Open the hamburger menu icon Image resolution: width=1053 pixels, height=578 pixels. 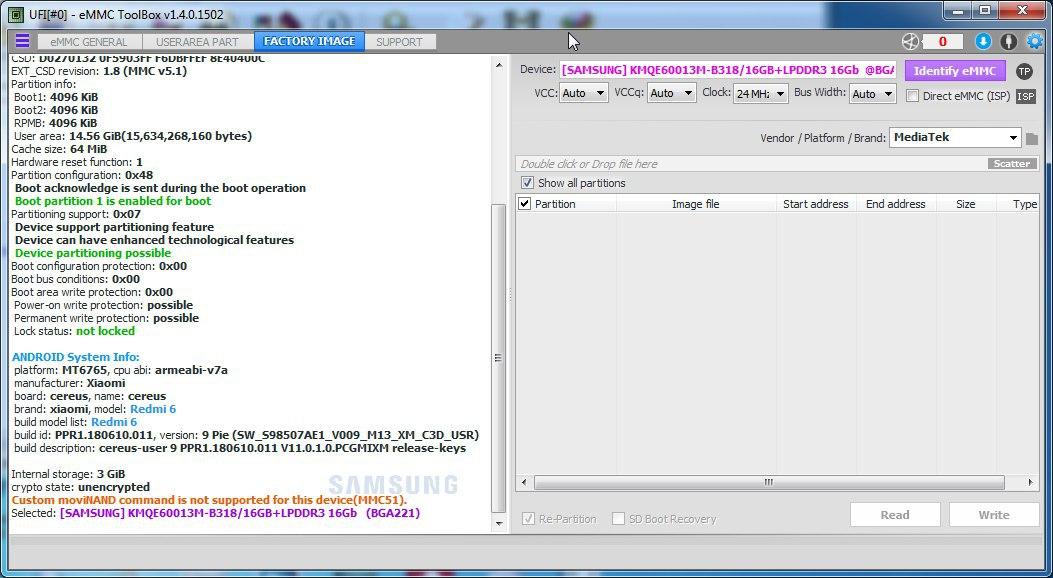(x=22, y=41)
